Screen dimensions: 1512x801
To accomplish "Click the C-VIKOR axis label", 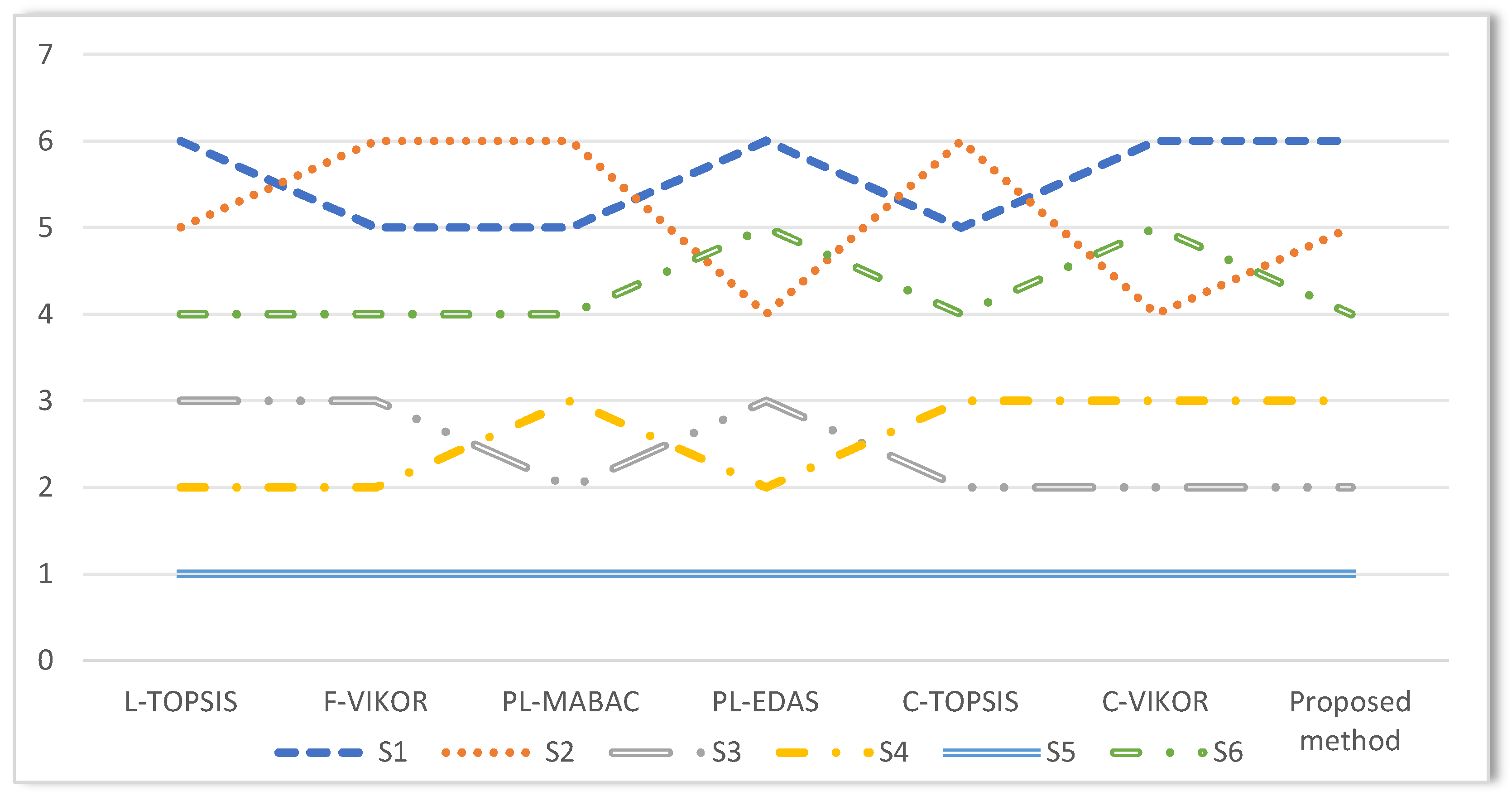I will tap(1155, 702).
